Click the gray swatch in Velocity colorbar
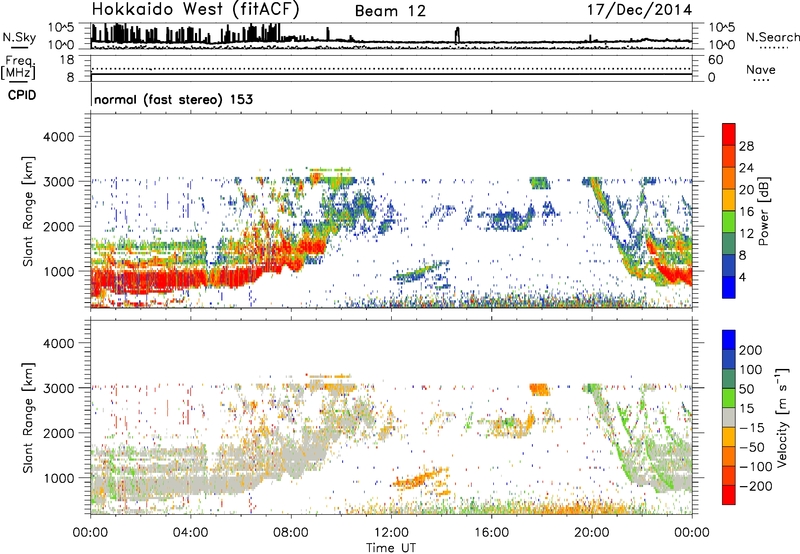Screen dimensions: 800x554 tap(729, 417)
